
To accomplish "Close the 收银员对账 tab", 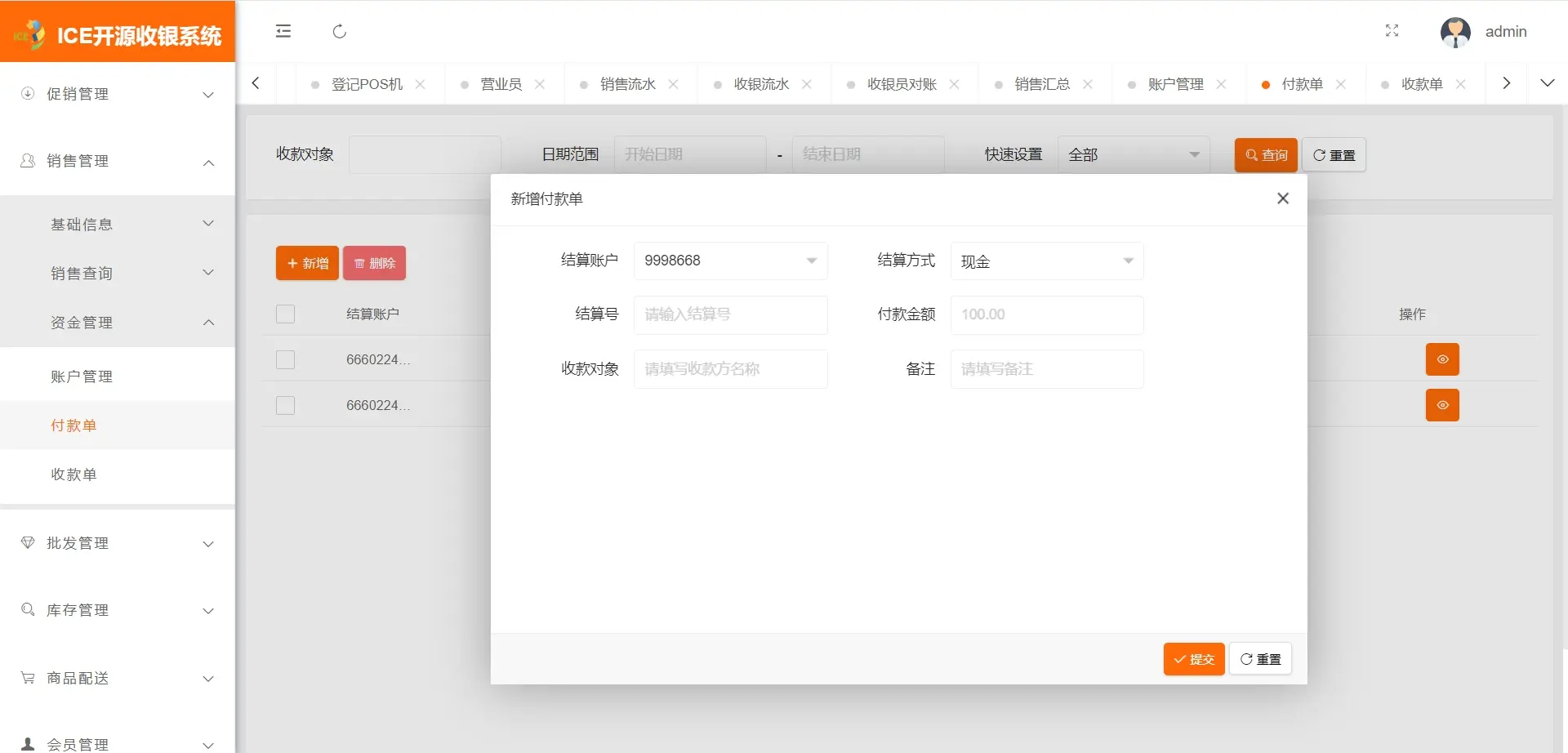I will coord(954,84).
